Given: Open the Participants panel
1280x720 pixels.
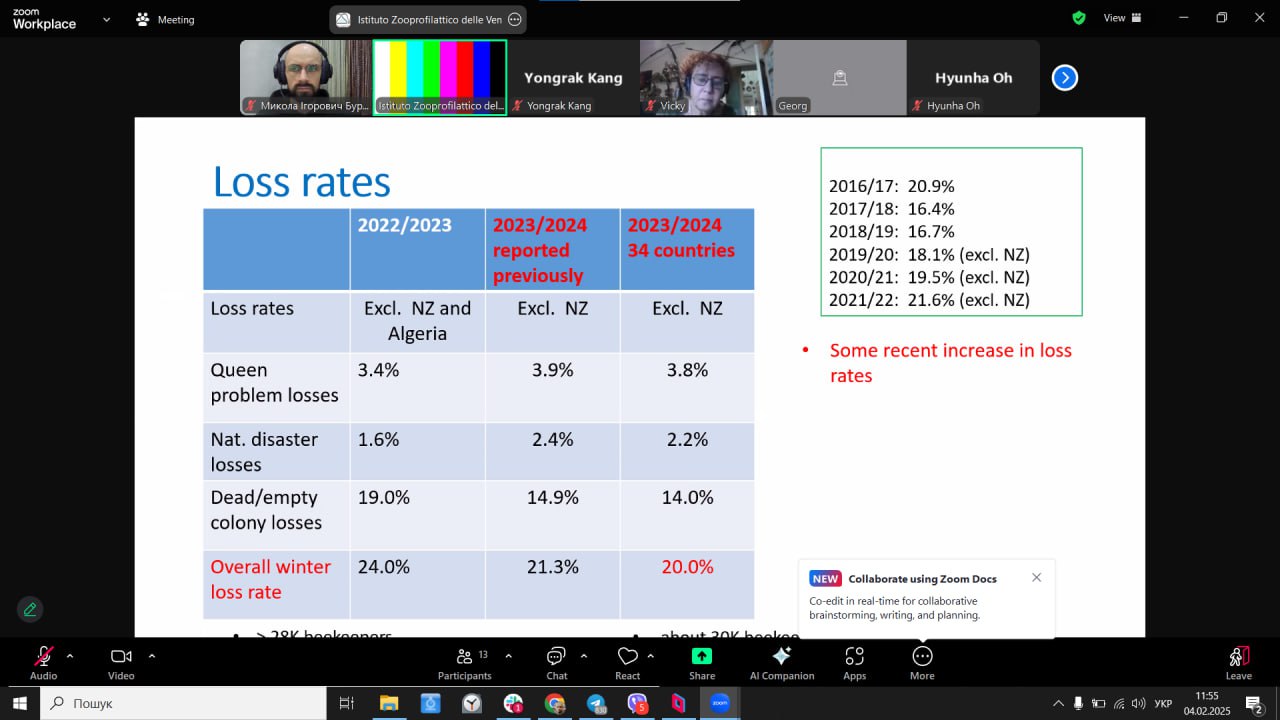Looking at the screenshot, I should coord(464,662).
